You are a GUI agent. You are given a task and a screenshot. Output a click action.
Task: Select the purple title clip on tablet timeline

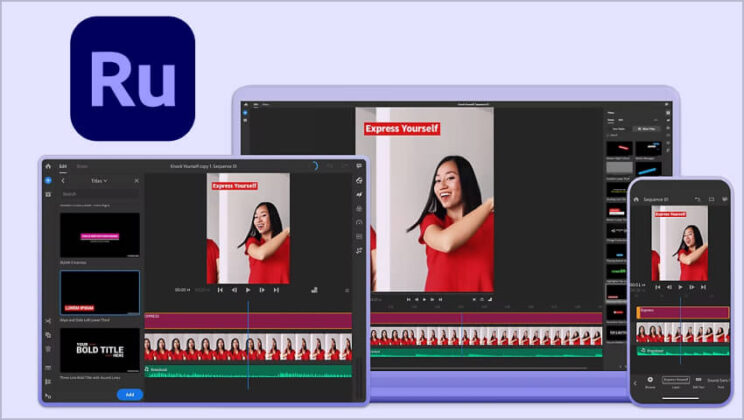click(x=248, y=320)
